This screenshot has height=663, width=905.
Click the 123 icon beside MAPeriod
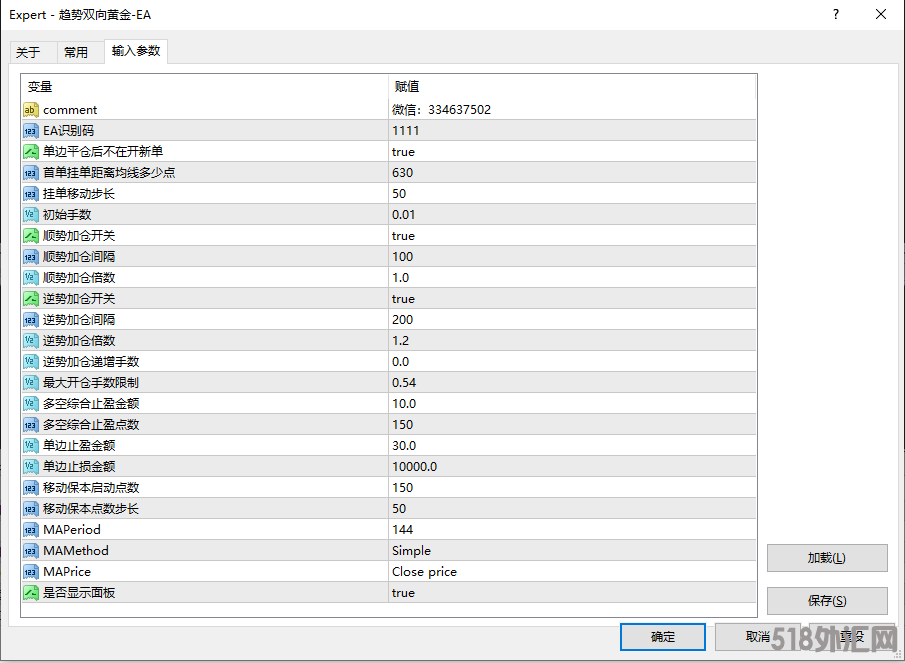coord(31,529)
